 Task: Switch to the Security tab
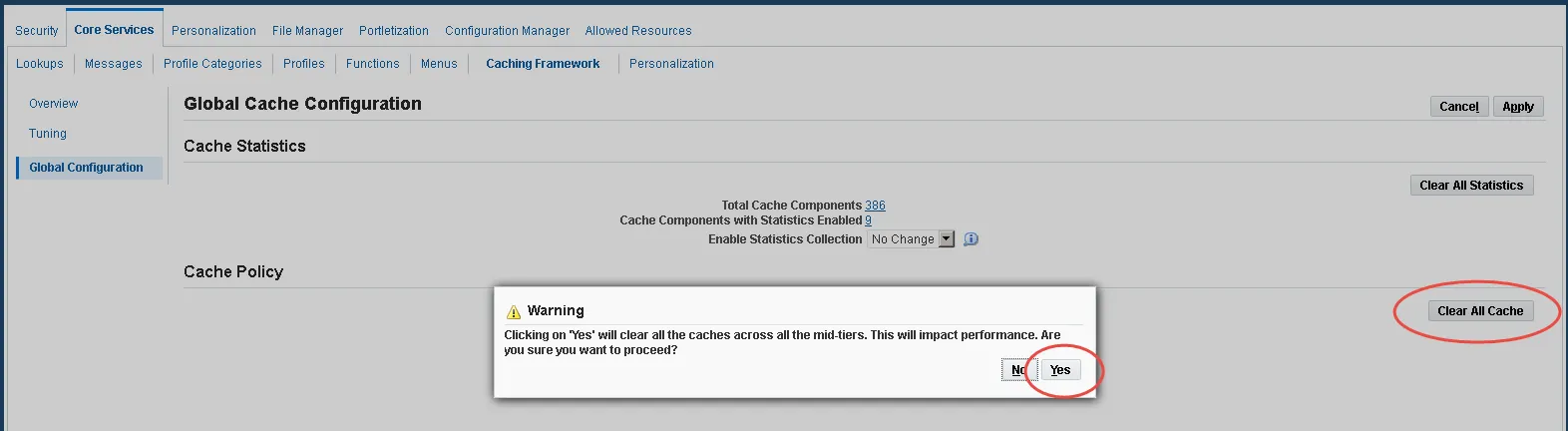pos(37,31)
